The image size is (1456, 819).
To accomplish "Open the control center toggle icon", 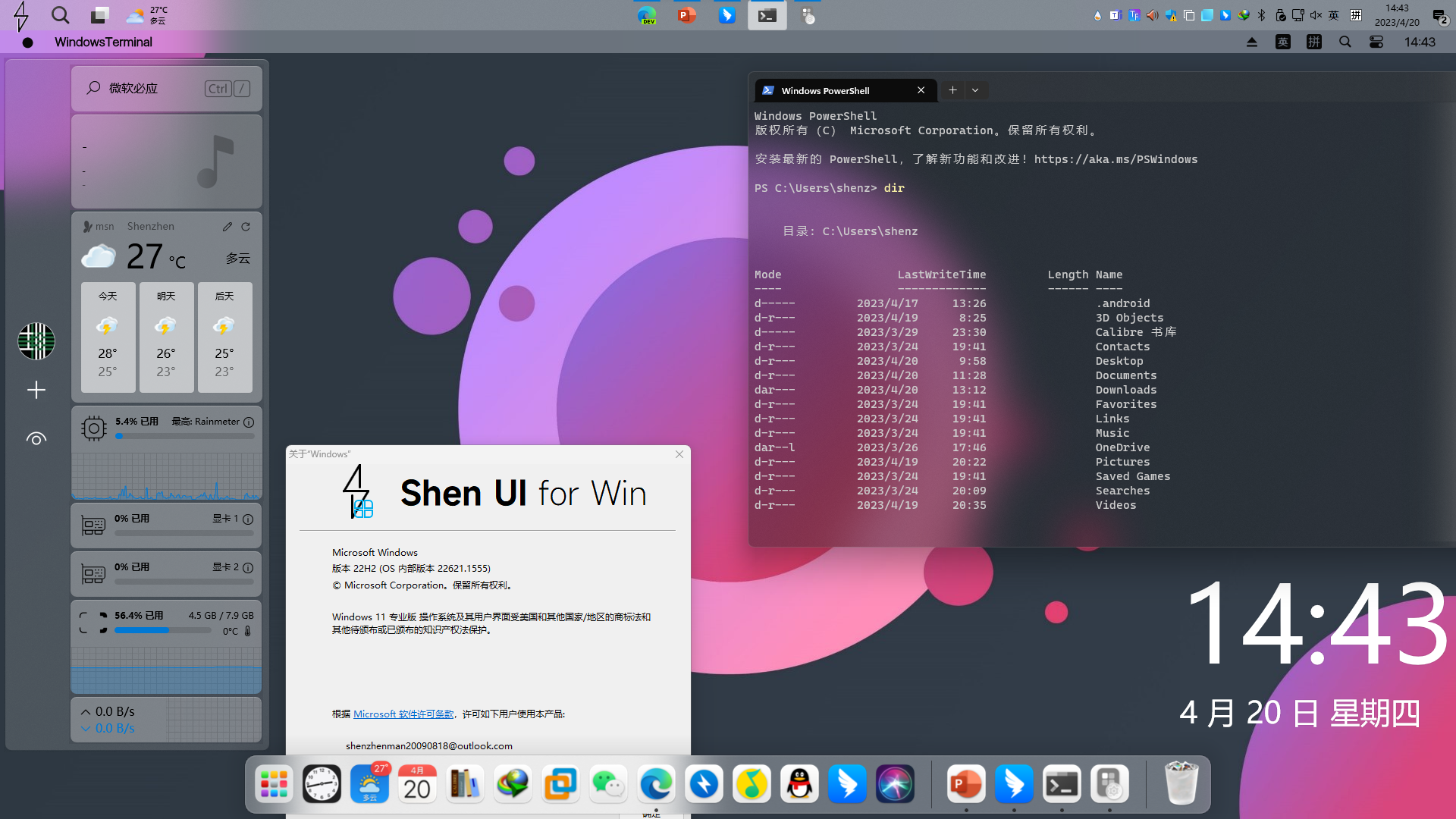I will click(x=1376, y=42).
